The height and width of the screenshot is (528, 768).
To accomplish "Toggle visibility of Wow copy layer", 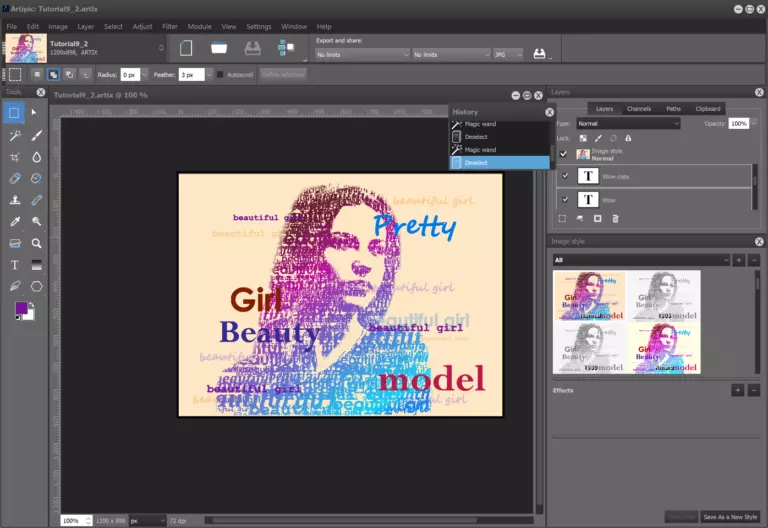I will (564, 175).
